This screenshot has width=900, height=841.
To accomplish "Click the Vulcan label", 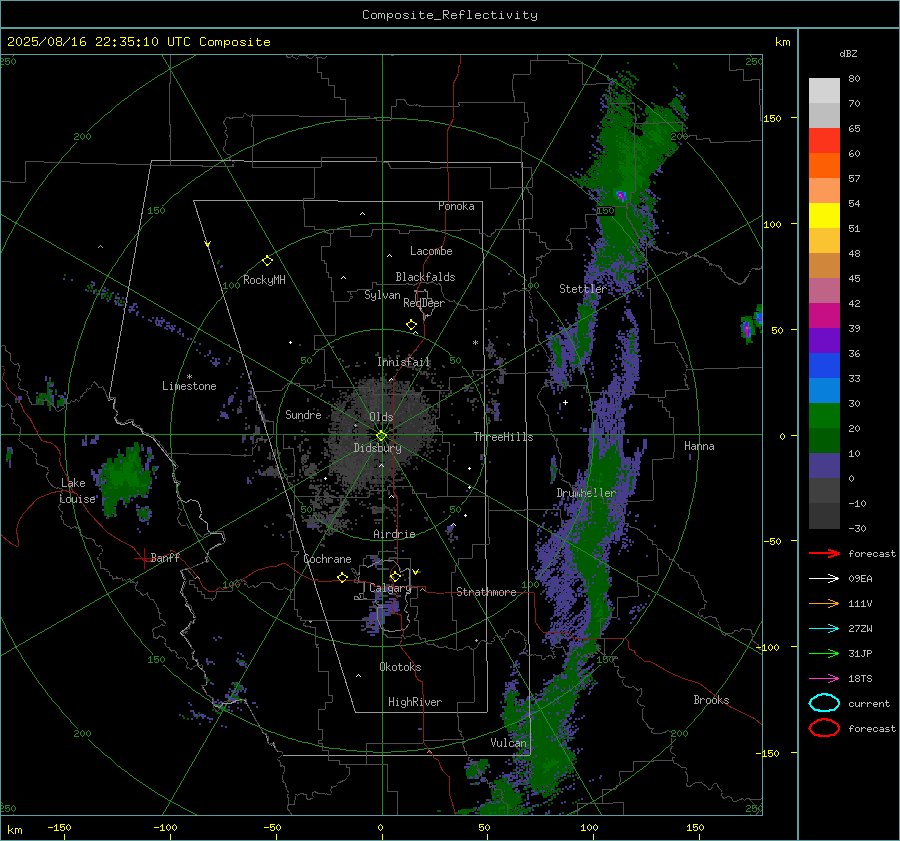I will click(508, 743).
